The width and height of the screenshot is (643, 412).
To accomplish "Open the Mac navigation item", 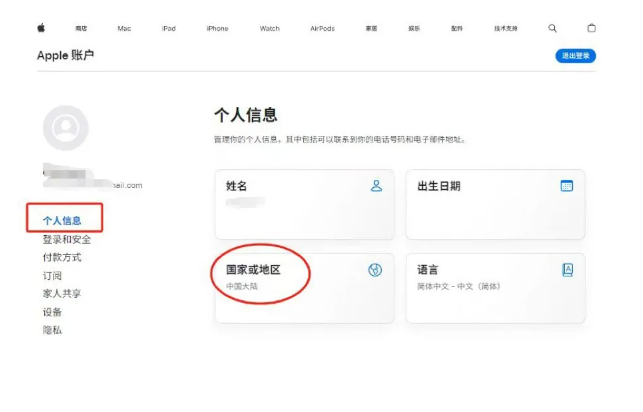I will click(124, 28).
